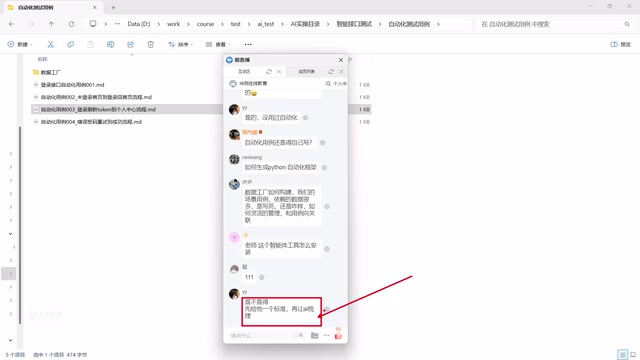Screen dimensions: 640x360
Task: Copy the selected file via toolbar icon
Action: click(x=71, y=44)
